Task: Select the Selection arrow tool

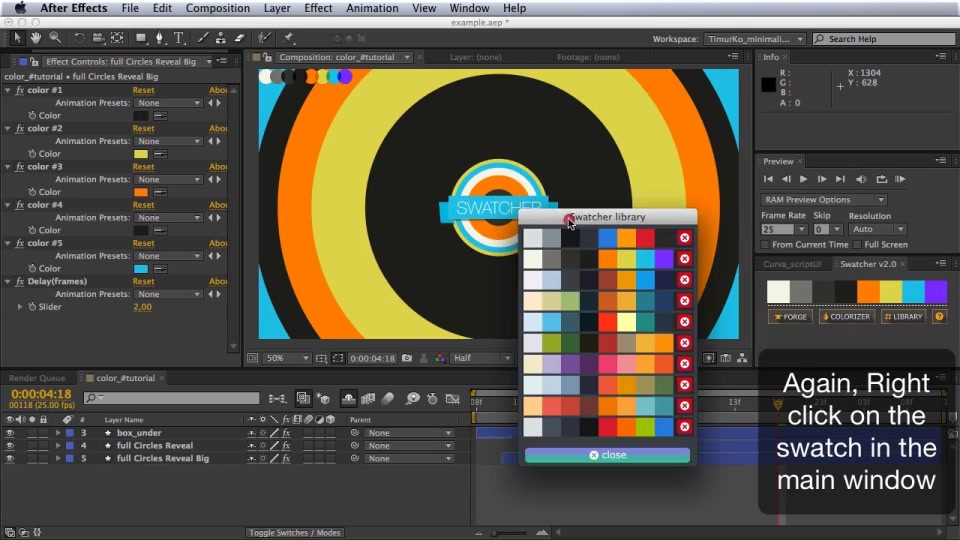Action: pyautogui.click(x=17, y=38)
